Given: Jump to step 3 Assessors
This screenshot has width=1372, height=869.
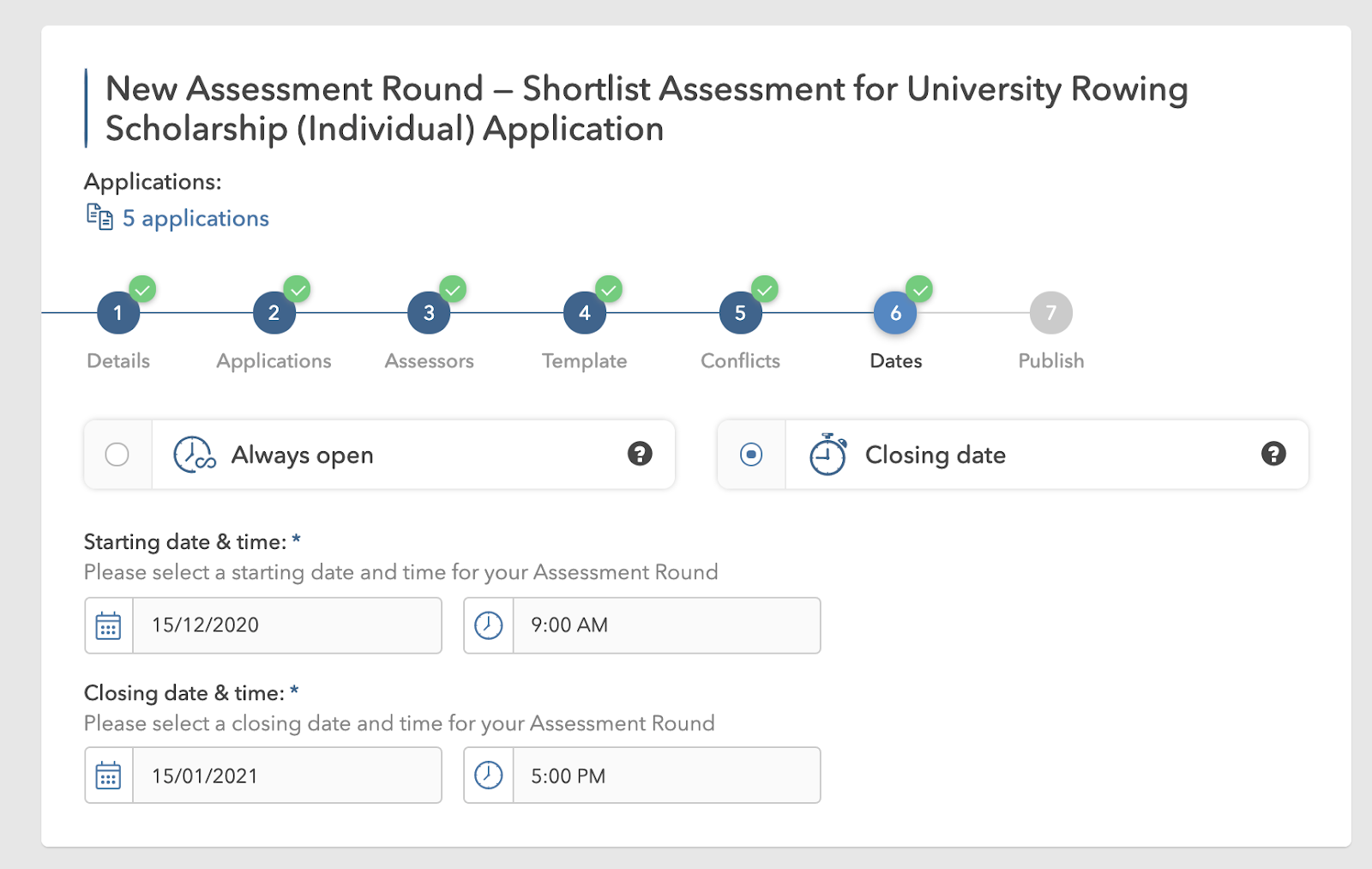Looking at the screenshot, I should tap(429, 313).
